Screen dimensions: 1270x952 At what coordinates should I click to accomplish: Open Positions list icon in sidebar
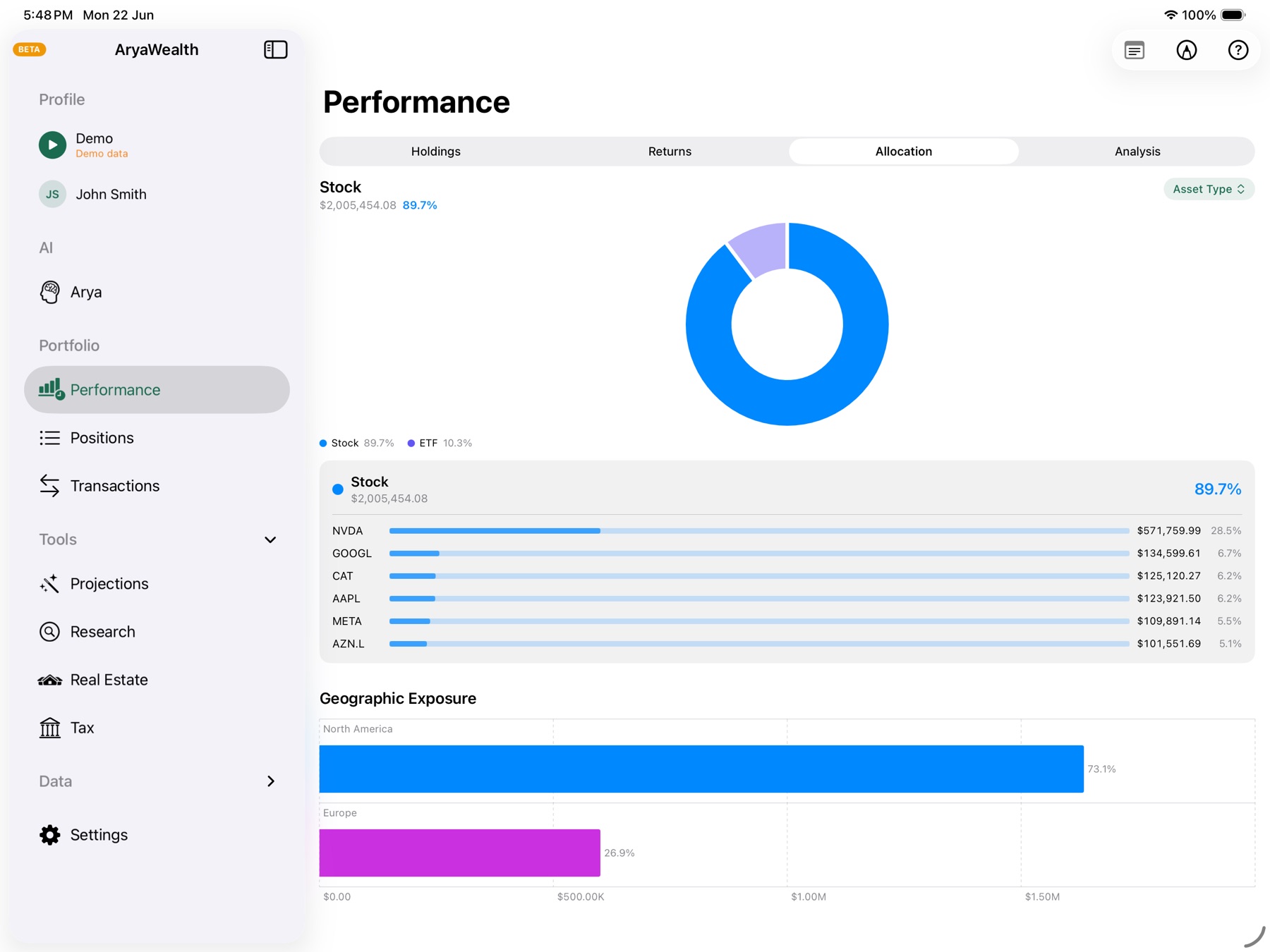point(49,438)
